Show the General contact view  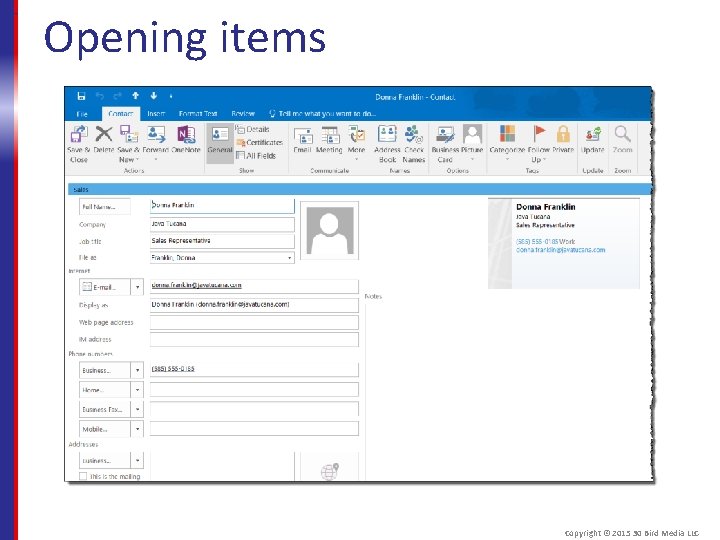220,142
